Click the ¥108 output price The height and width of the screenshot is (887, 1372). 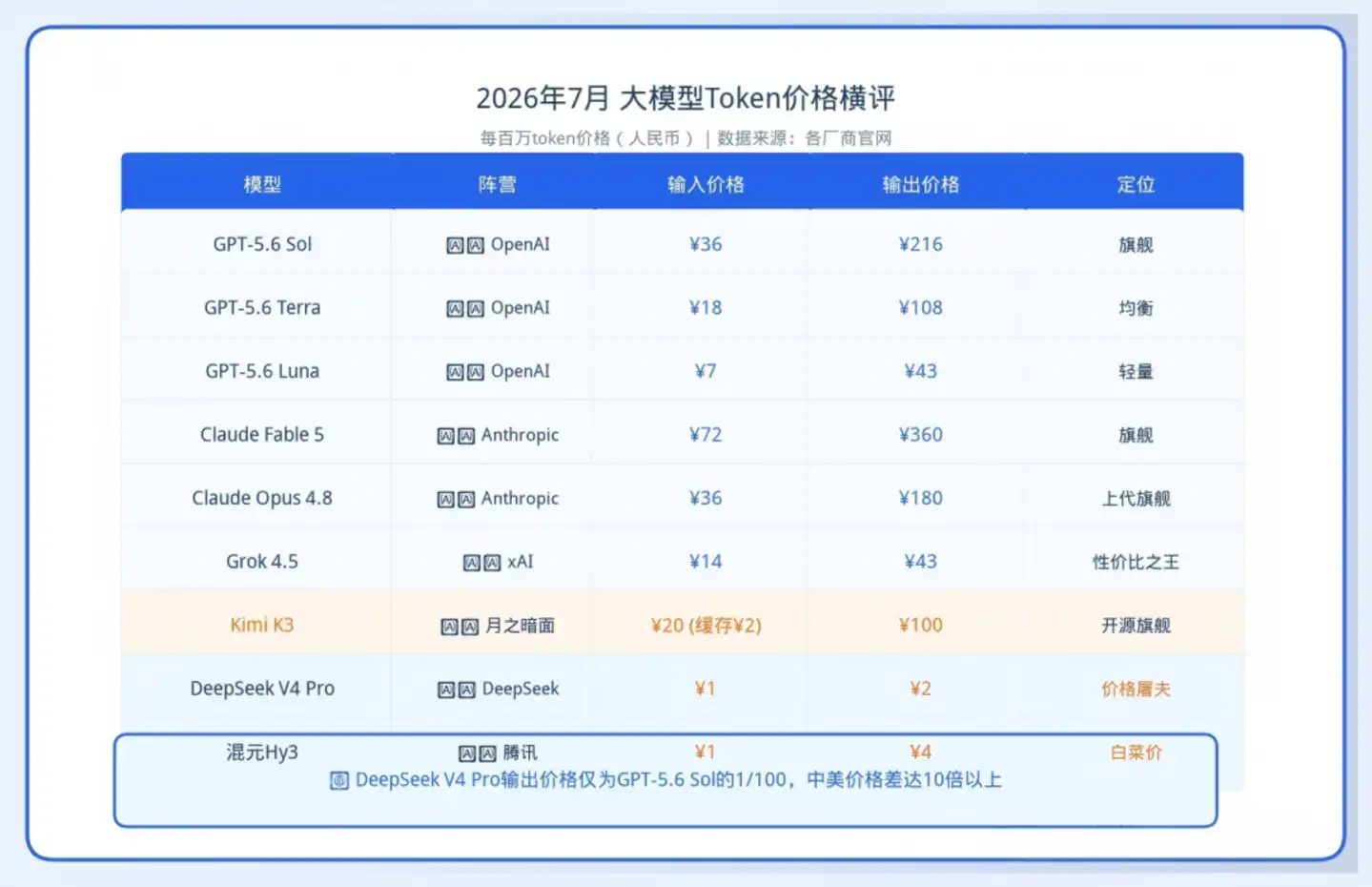pyautogui.click(x=921, y=307)
